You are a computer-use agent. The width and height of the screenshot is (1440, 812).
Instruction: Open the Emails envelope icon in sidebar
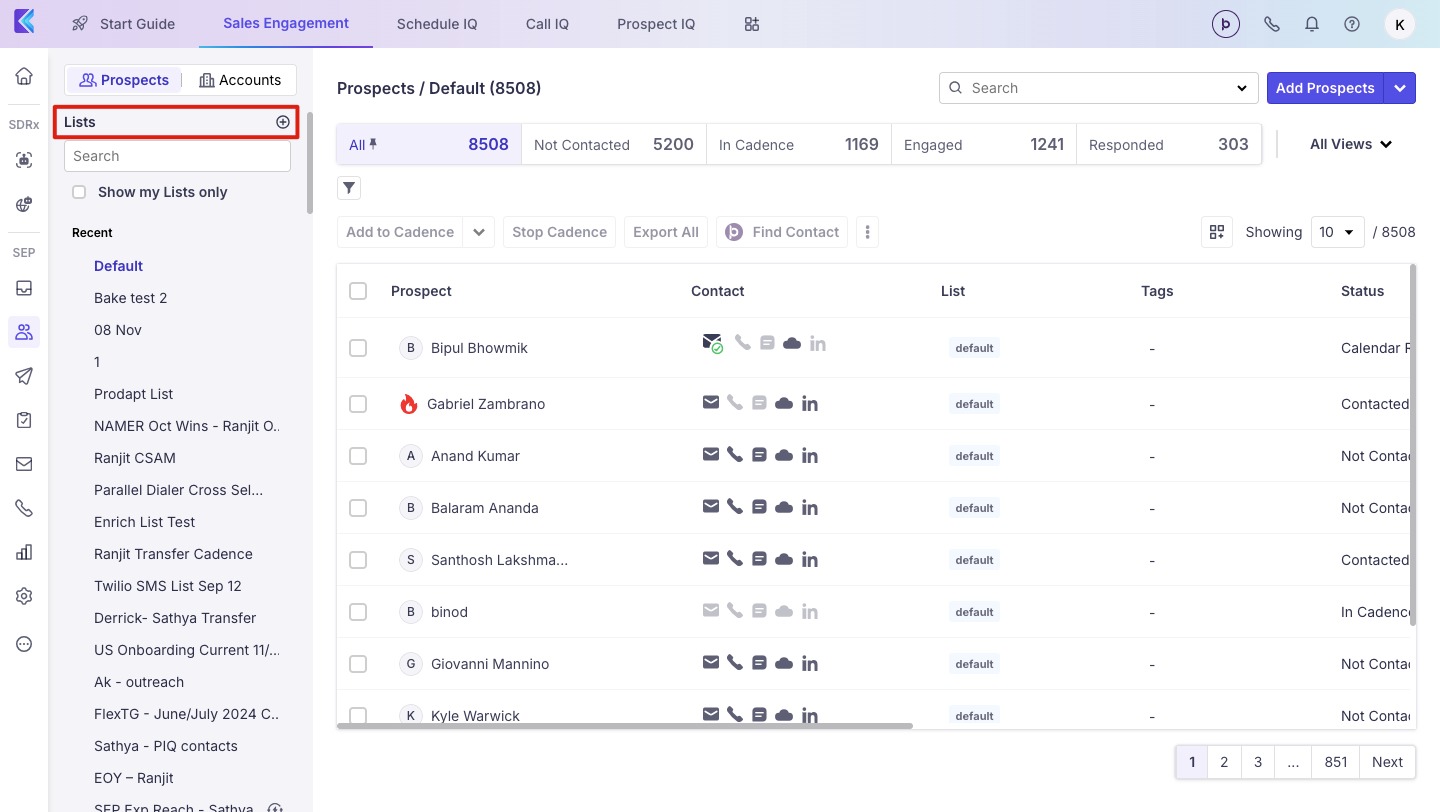[24, 464]
